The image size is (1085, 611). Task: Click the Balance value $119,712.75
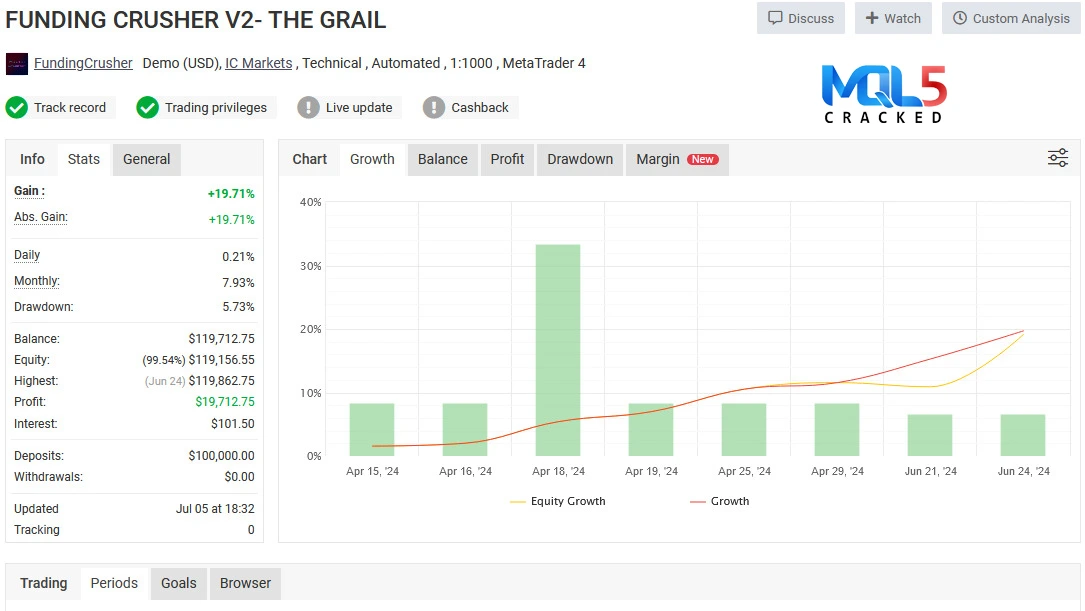pyautogui.click(x=221, y=339)
